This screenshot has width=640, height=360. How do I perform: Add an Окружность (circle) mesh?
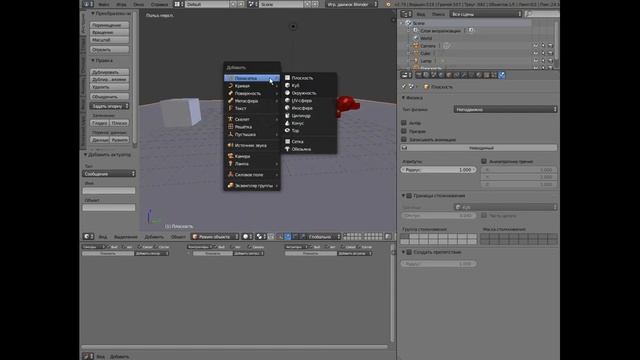coord(310,93)
